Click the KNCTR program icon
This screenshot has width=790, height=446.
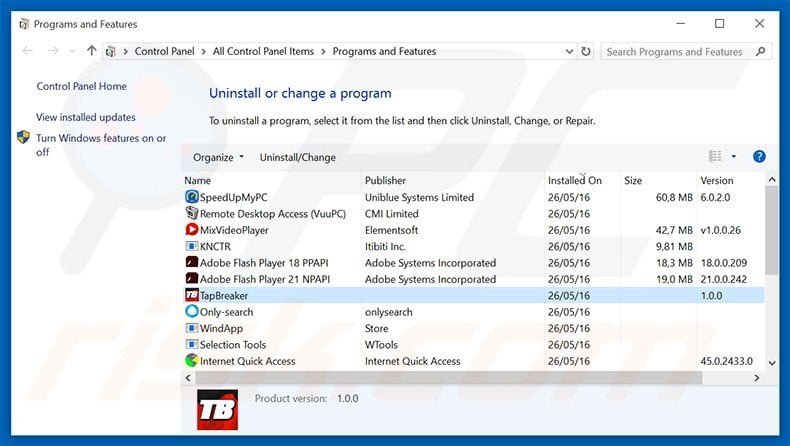191,246
